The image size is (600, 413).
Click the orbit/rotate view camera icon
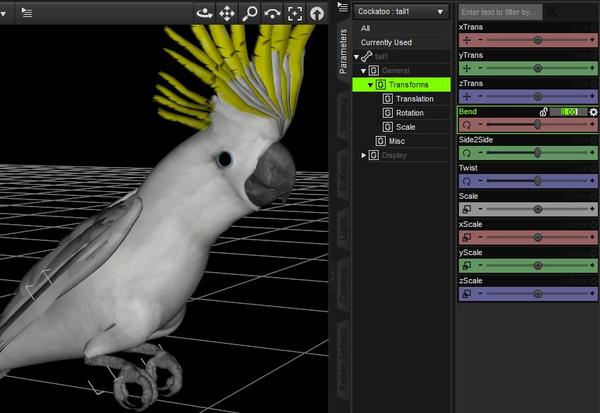coord(204,13)
